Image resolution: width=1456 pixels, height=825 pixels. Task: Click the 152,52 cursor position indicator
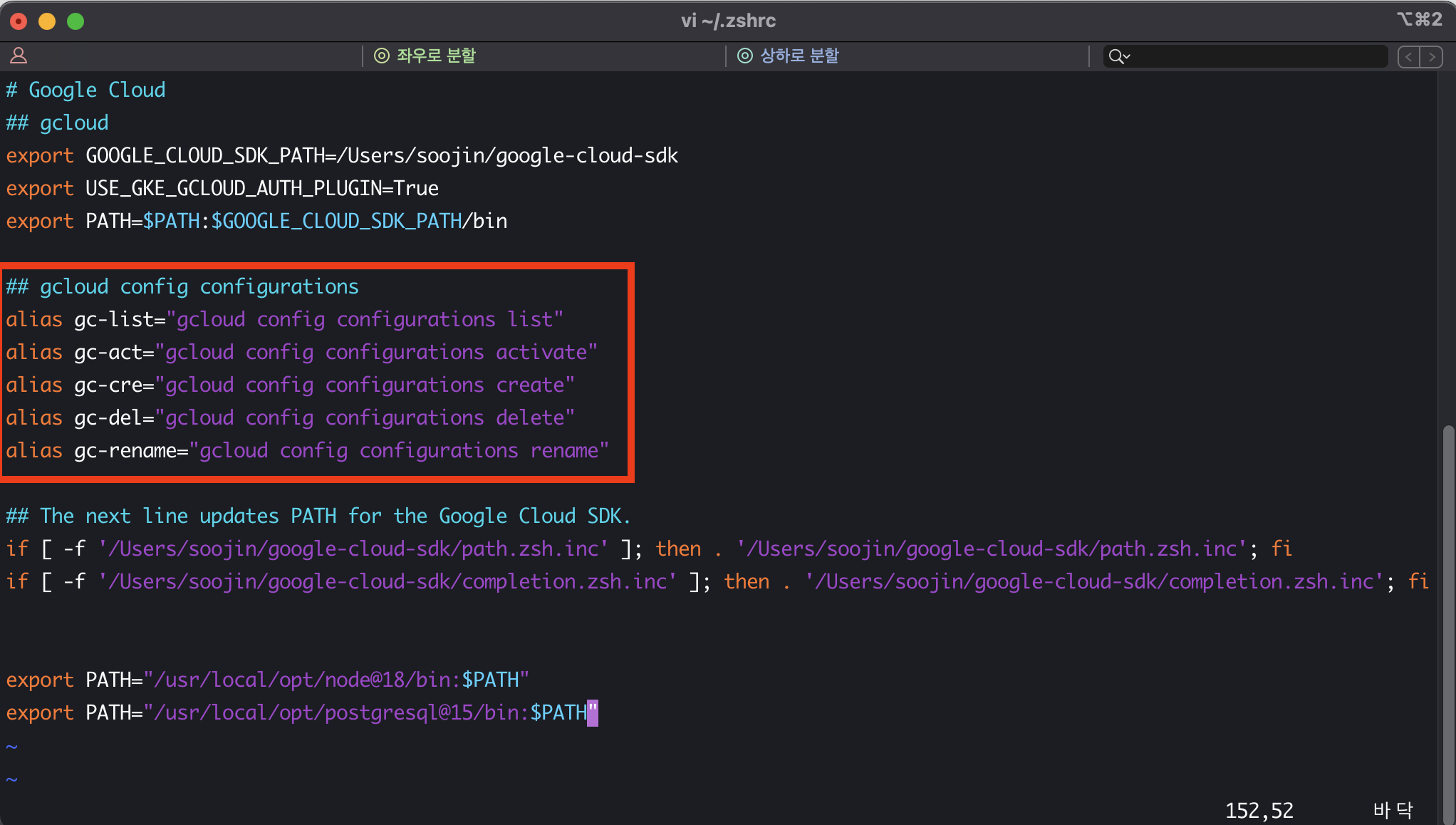click(1259, 810)
